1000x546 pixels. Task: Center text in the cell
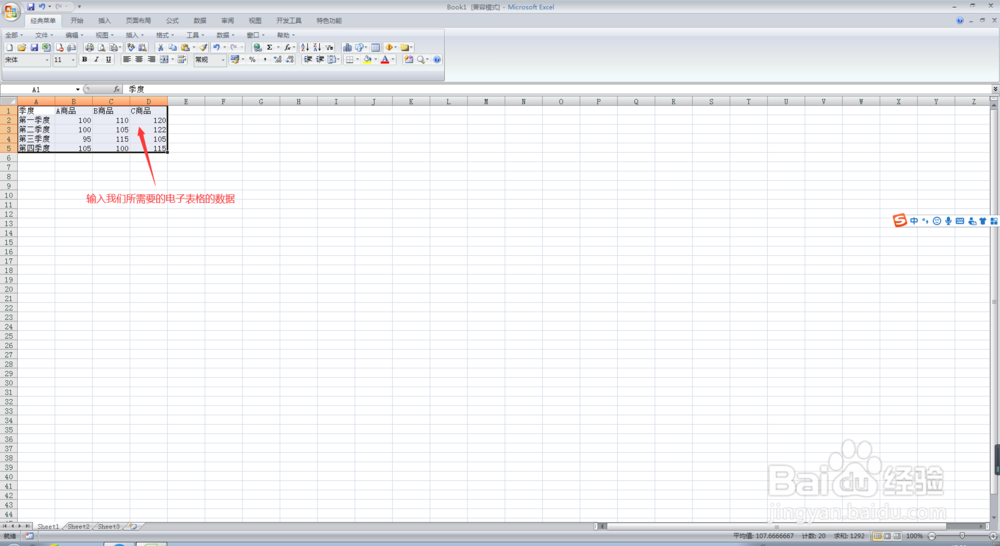coord(139,59)
